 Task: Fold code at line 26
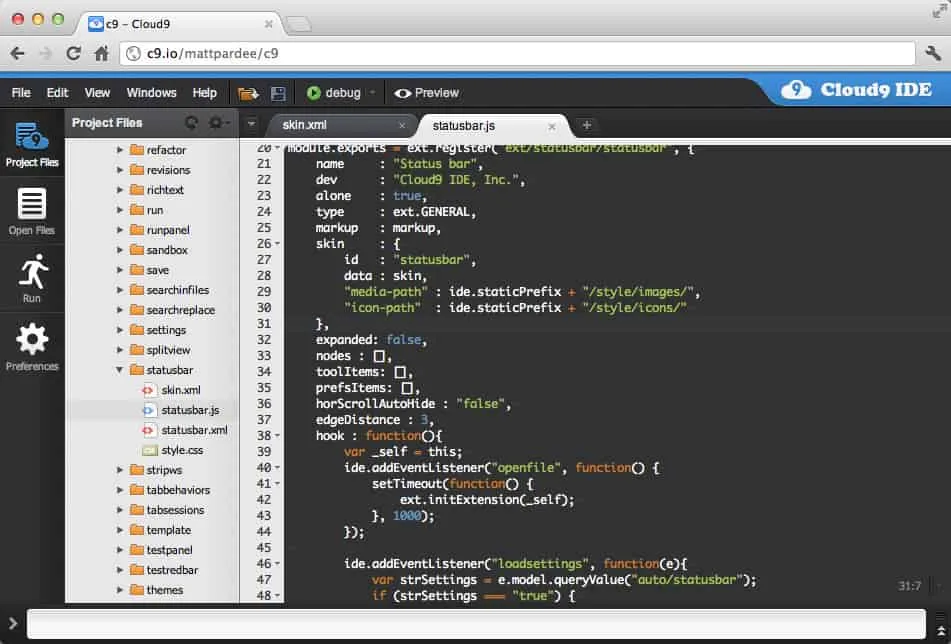(x=277, y=244)
